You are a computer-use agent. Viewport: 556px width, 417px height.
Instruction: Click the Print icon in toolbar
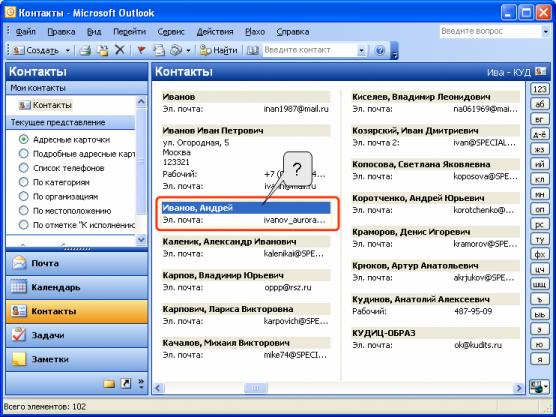pyautogui.click(x=85, y=50)
